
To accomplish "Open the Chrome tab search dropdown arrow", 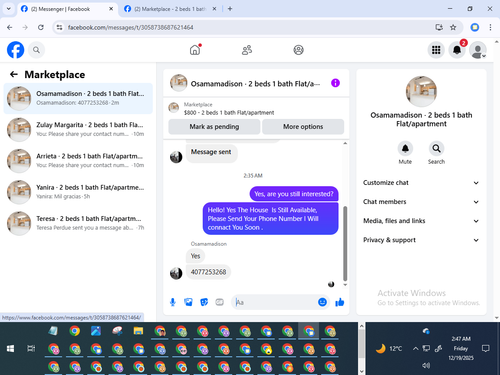I will pyautogui.click(x=9, y=9).
